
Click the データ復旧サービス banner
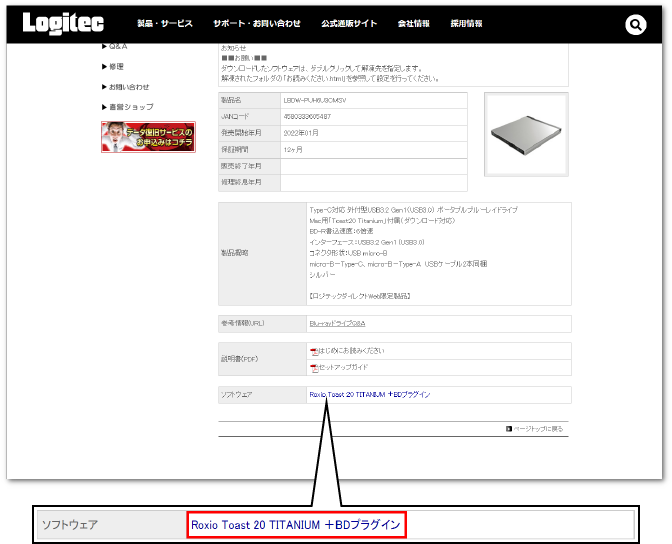coord(148,137)
